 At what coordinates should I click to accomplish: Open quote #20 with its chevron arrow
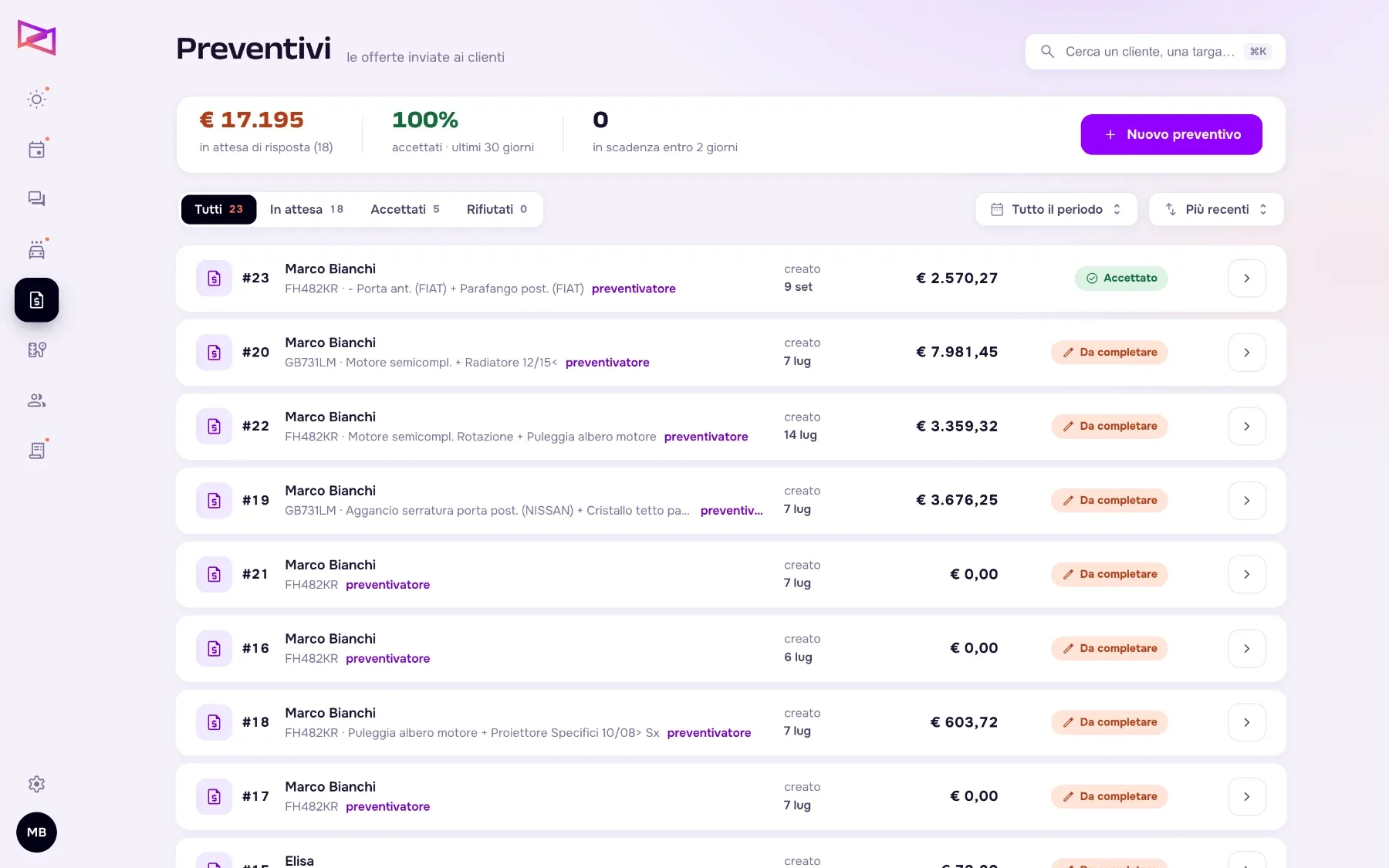[1246, 353]
